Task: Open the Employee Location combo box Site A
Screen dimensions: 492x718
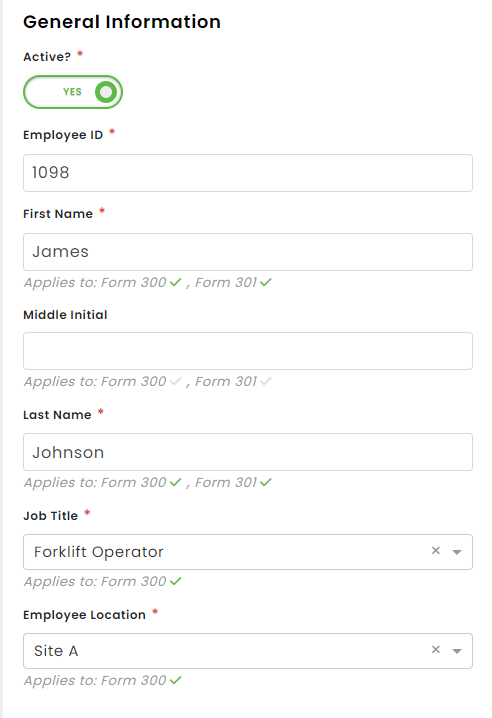Action: (x=56, y=651)
